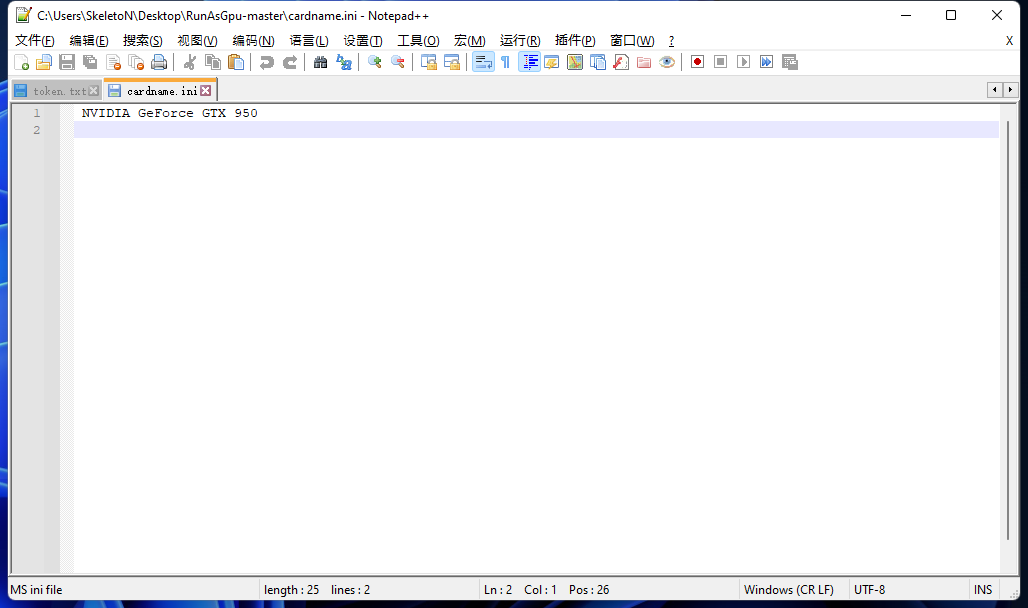
Task: Toggle word wrap in the toolbar
Action: click(x=483, y=62)
